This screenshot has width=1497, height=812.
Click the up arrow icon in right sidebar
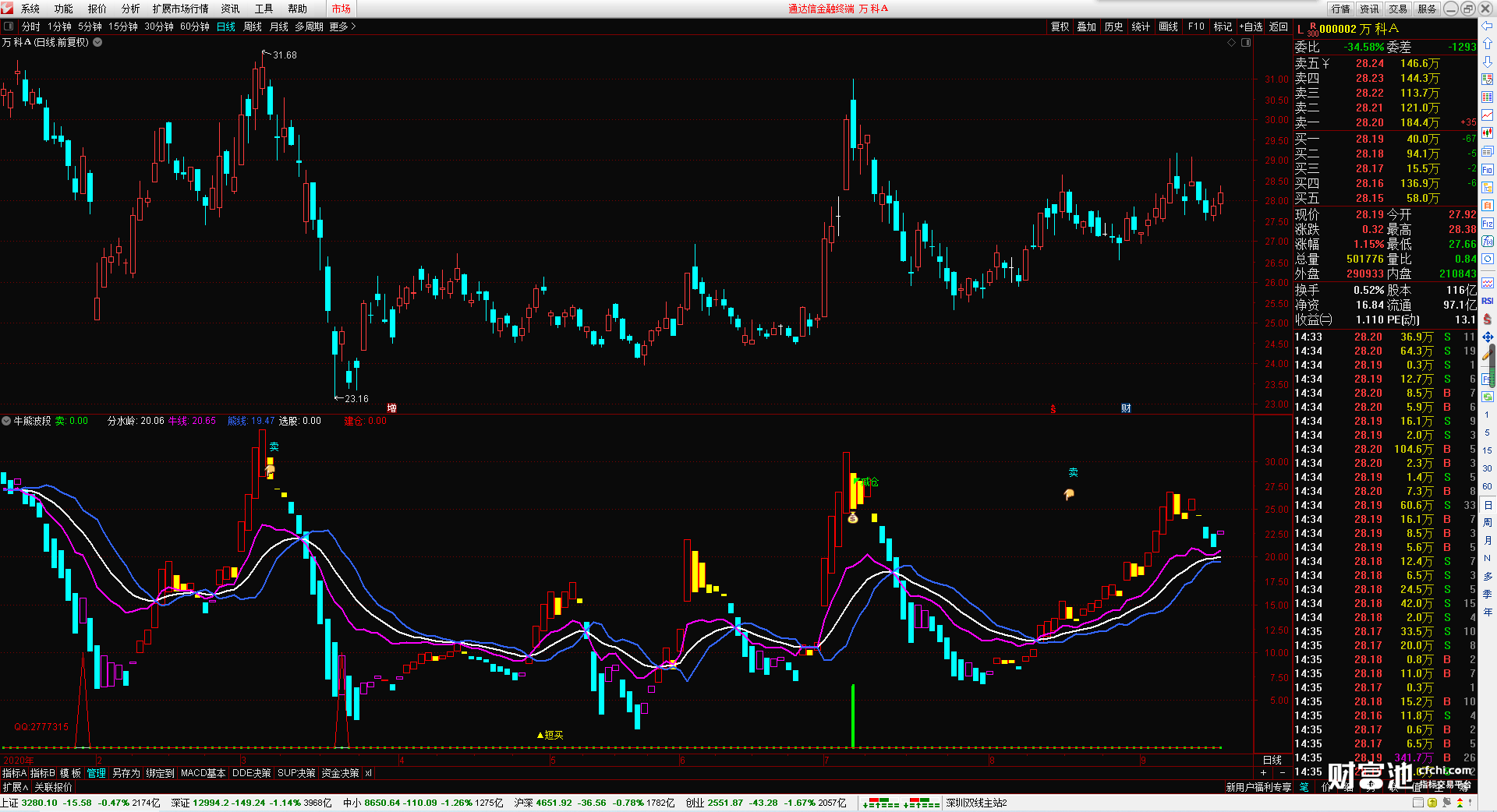click(x=1488, y=44)
